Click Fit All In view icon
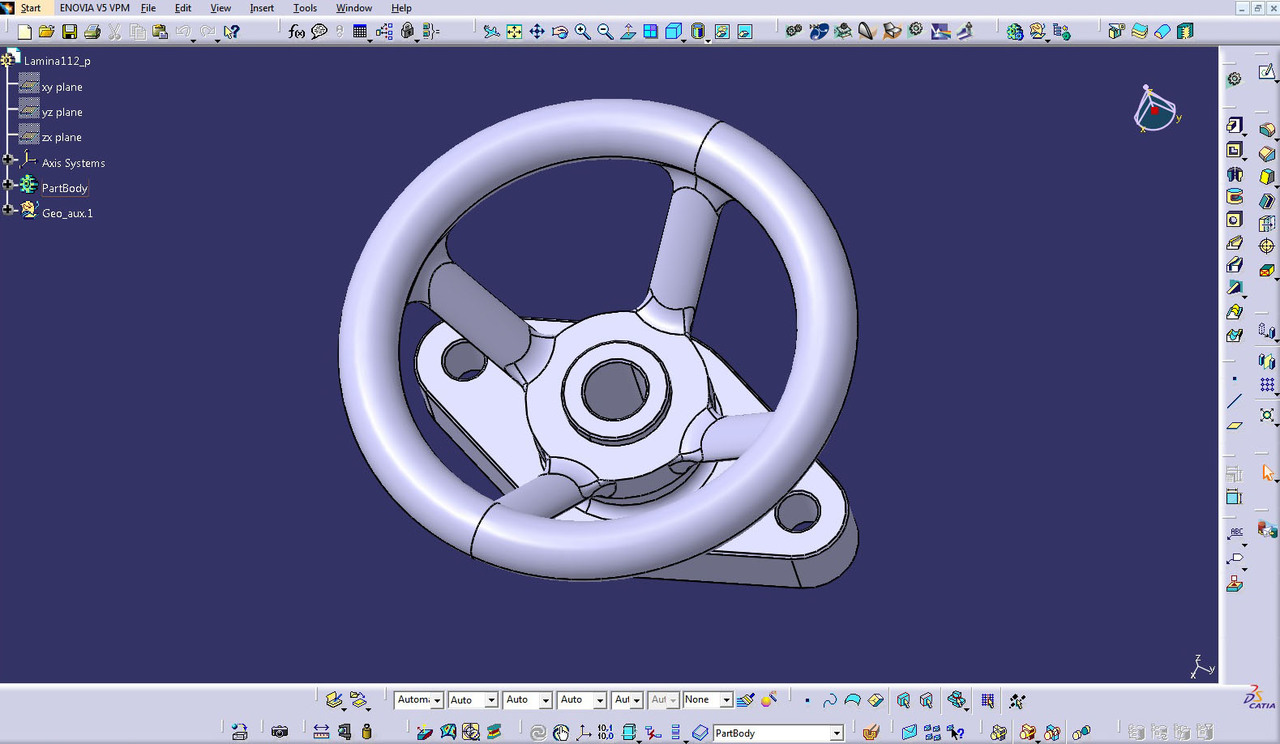 [x=514, y=32]
